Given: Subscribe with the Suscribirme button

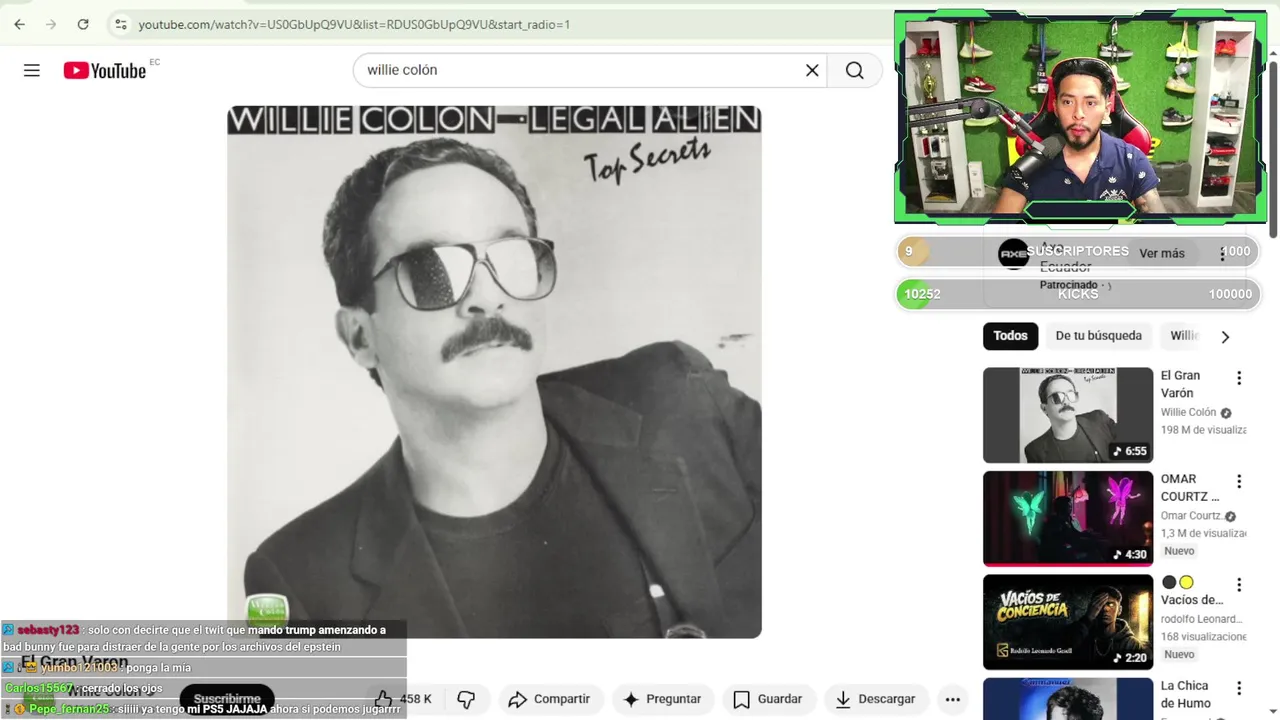Looking at the screenshot, I should [227, 699].
